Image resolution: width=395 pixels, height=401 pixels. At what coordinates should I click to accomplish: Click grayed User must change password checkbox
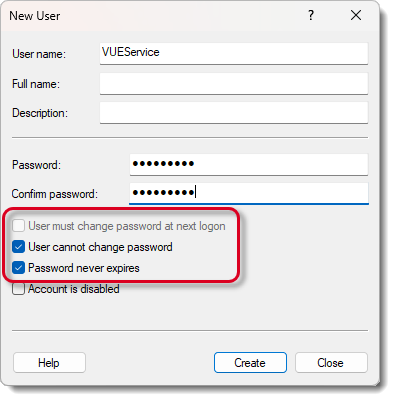[x=18, y=226]
